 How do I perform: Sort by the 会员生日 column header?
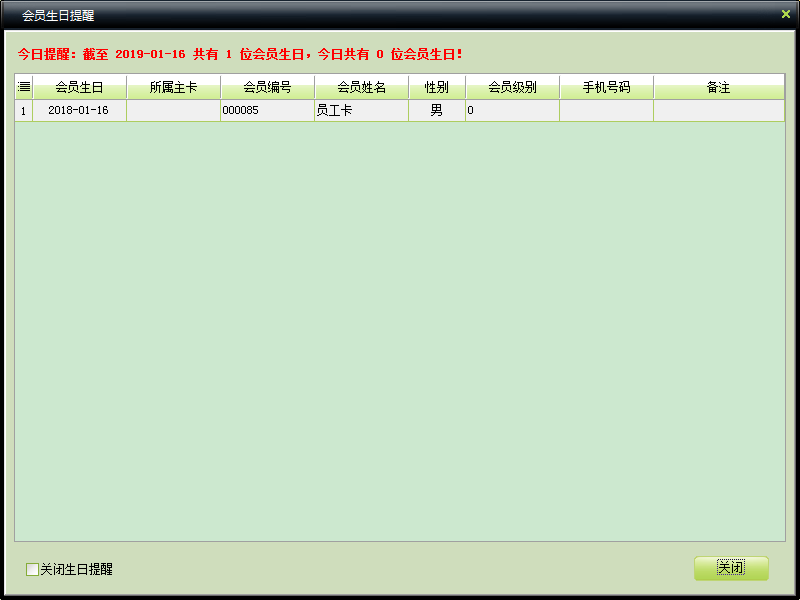pos(80,87)
